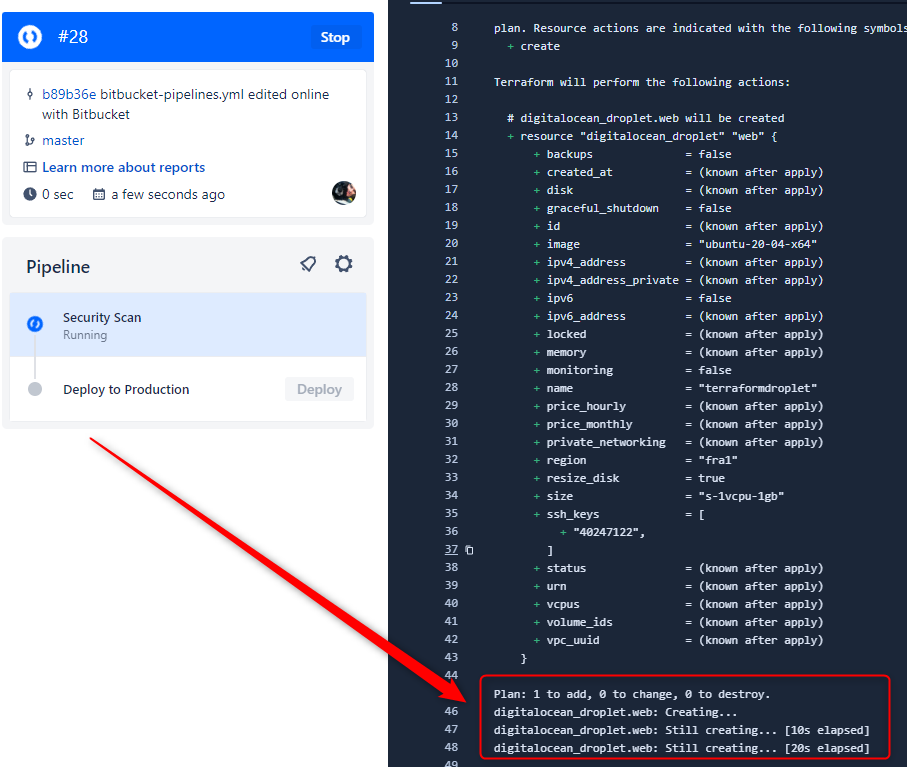This screenshot has height=767, width=907.
Task: Click the backups = false log line
Action: pyautogui.click(x=632, y=154)
